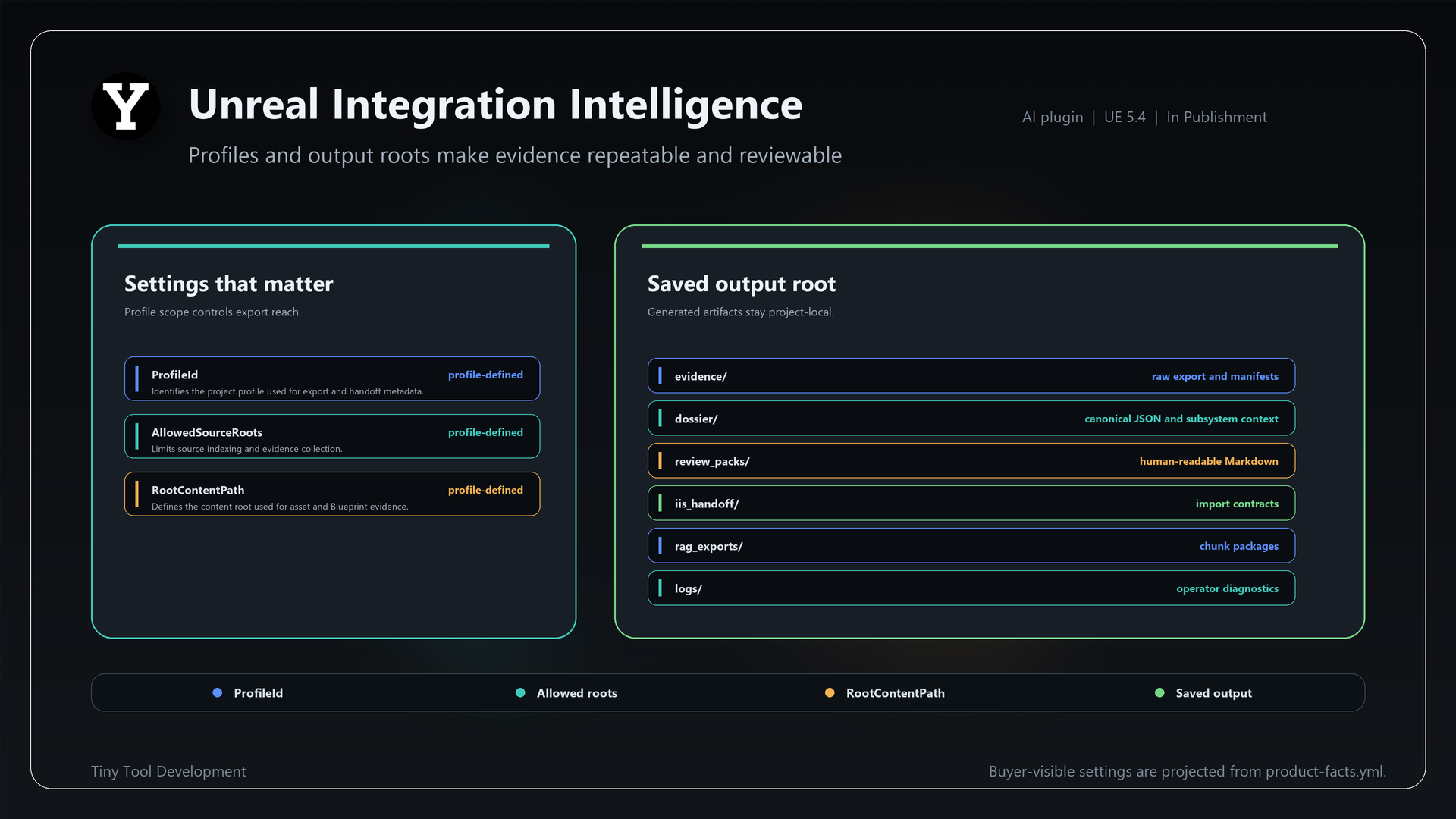Click the ProfileId description about handoff metadata
This screenshot has width=1456, height=819.
[x=287, y=391]
